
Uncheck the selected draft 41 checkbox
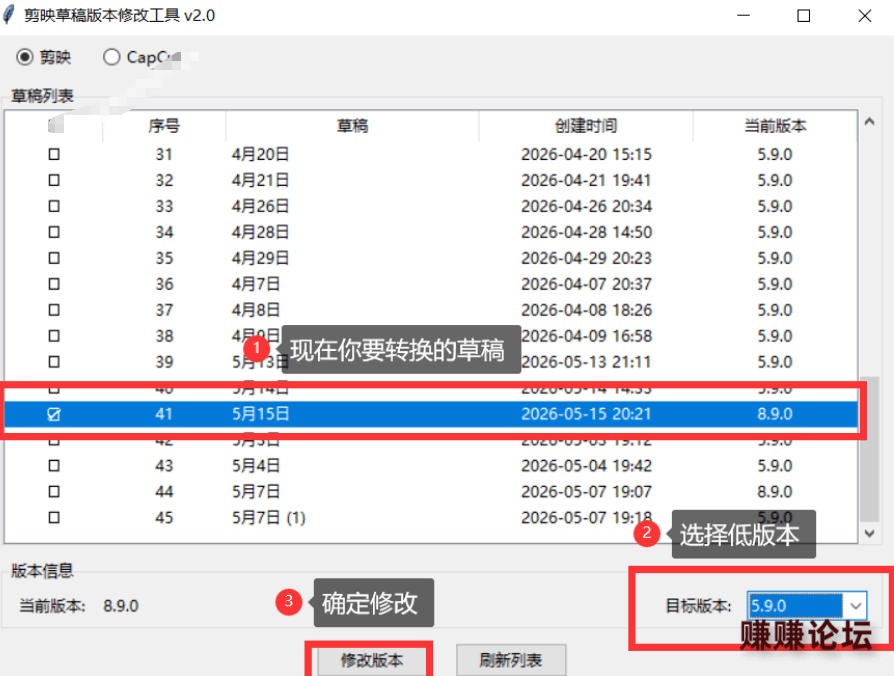pos(54,414)
